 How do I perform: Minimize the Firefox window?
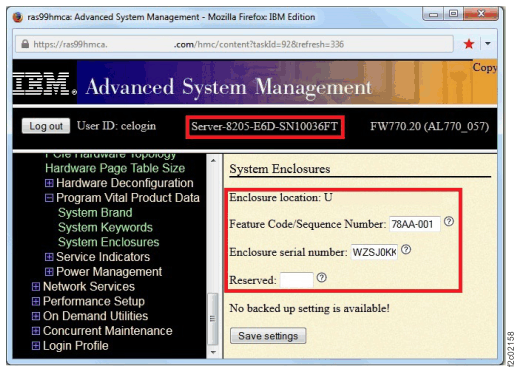click(x=433, y=14)
